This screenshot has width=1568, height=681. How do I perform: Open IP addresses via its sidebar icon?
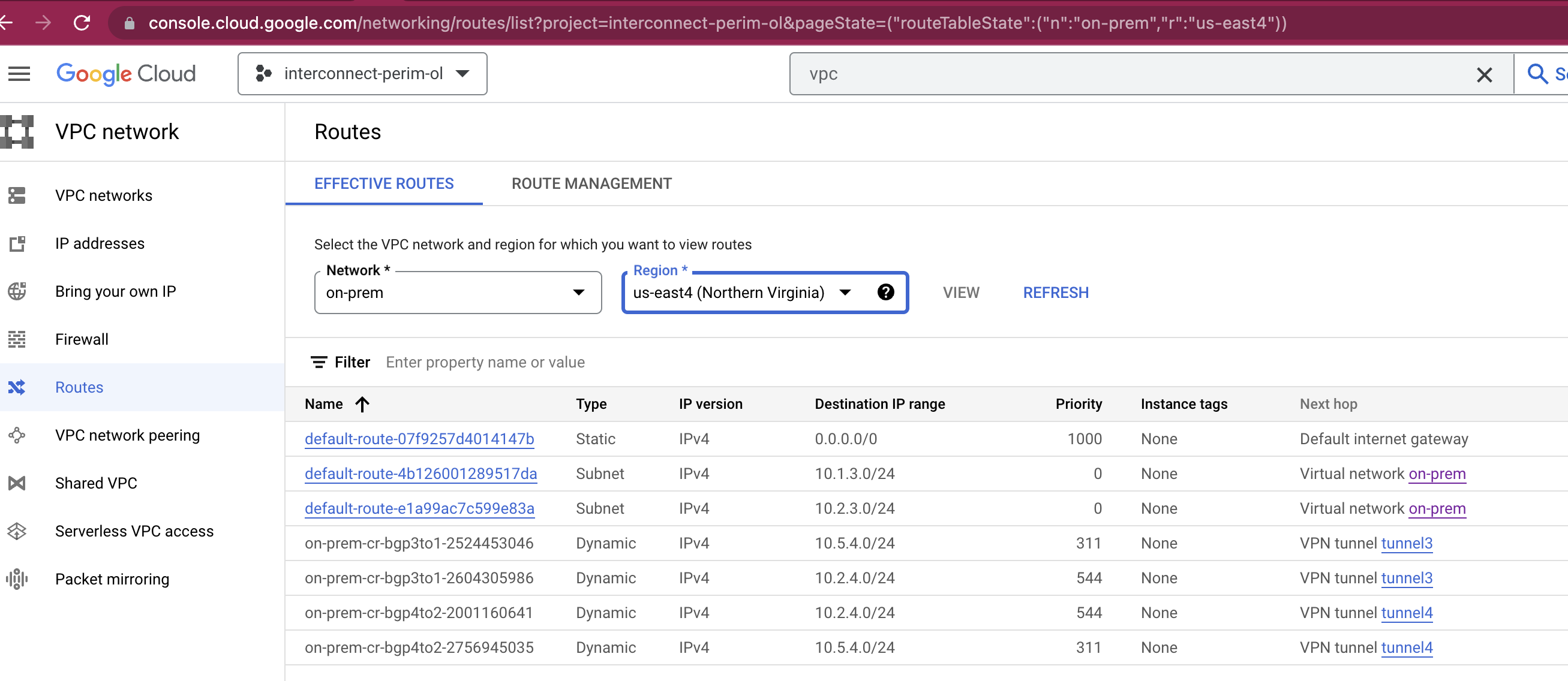(17, 243)
